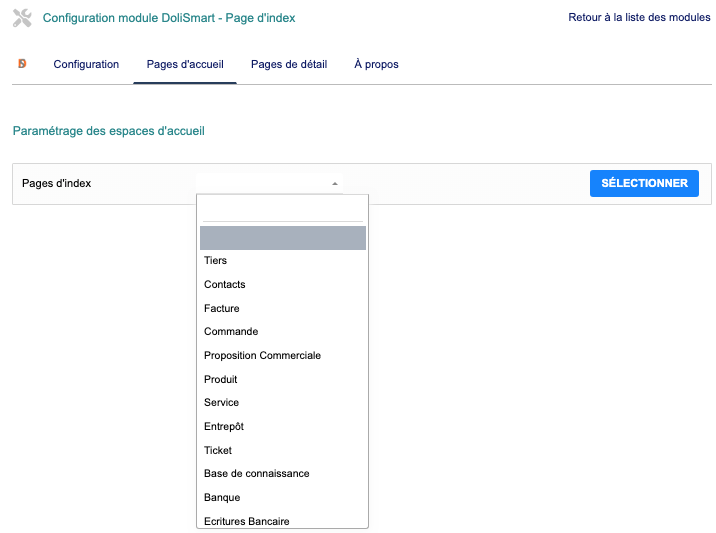Screen dimensions: 716x533
Task: Click the orange DoliSmart logo icon
Action: tap(22, 64)
